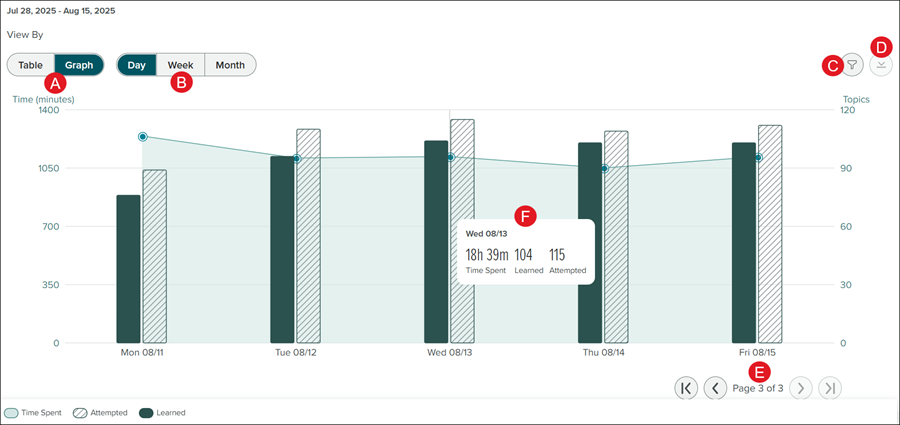View data by Week
Image resolution: width=900 pixels, height=425 pixels.
180,65
